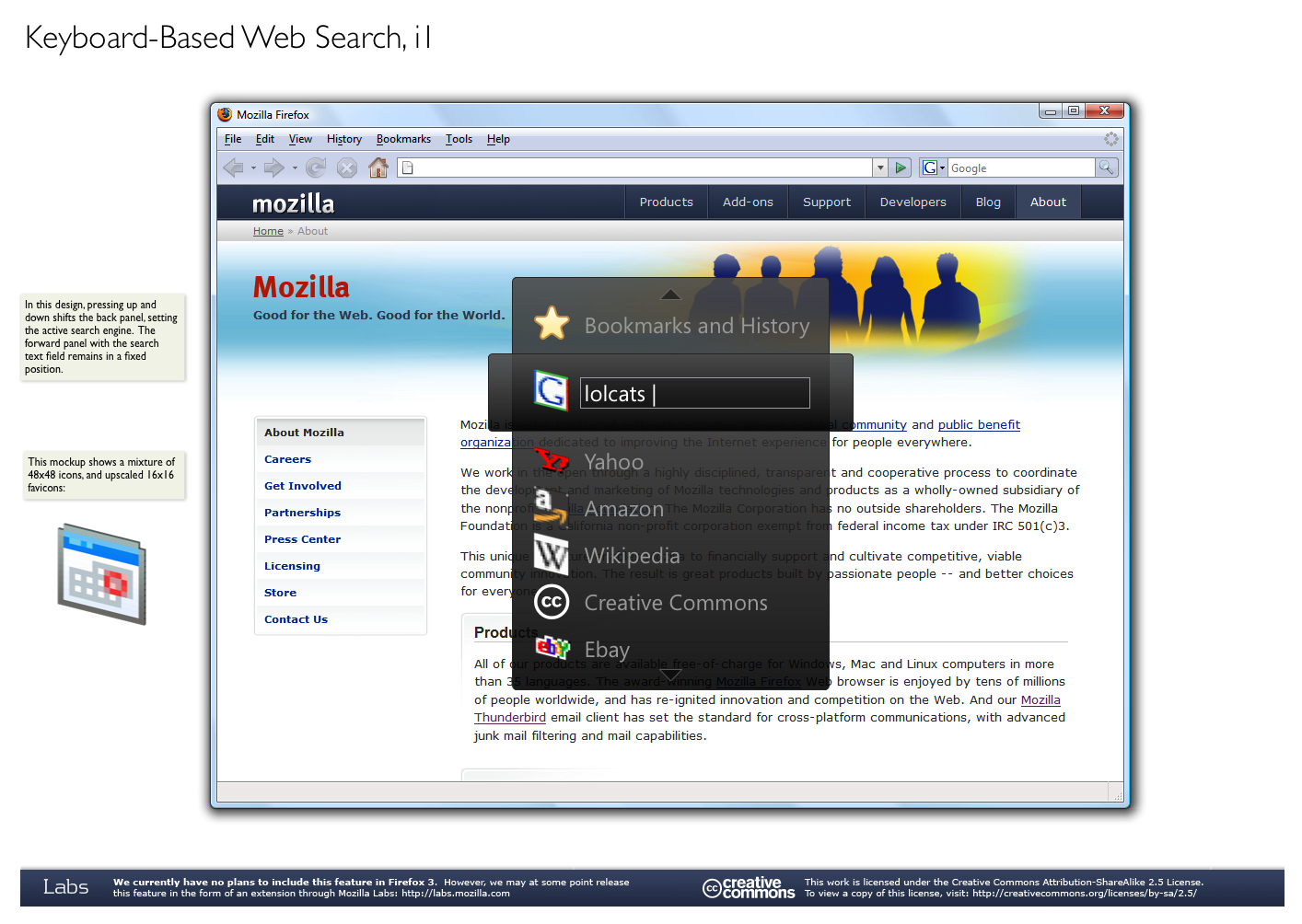
Task: Click the green Go arrow button
Action: (x=901, y=167)
